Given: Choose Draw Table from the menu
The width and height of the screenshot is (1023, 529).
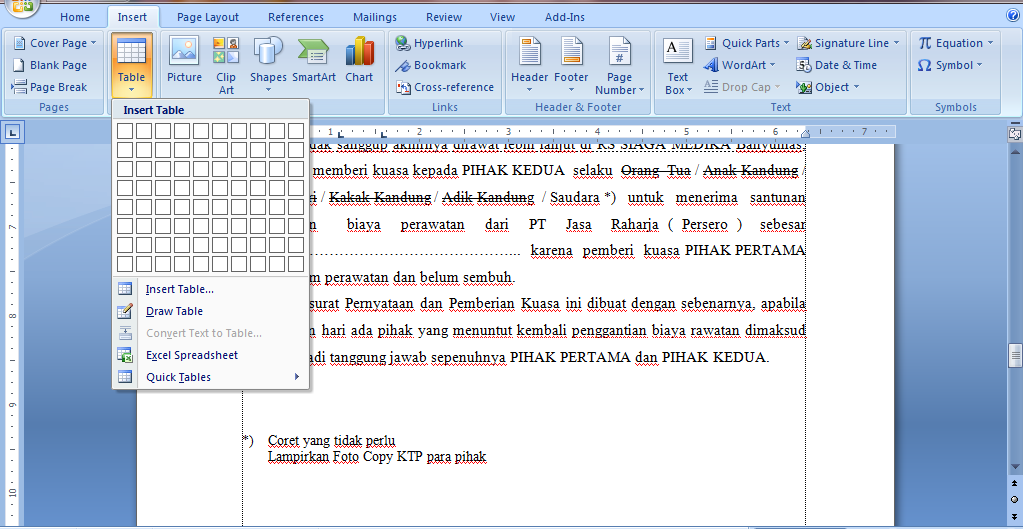Looking at the screenshot, I should [211, 311].
